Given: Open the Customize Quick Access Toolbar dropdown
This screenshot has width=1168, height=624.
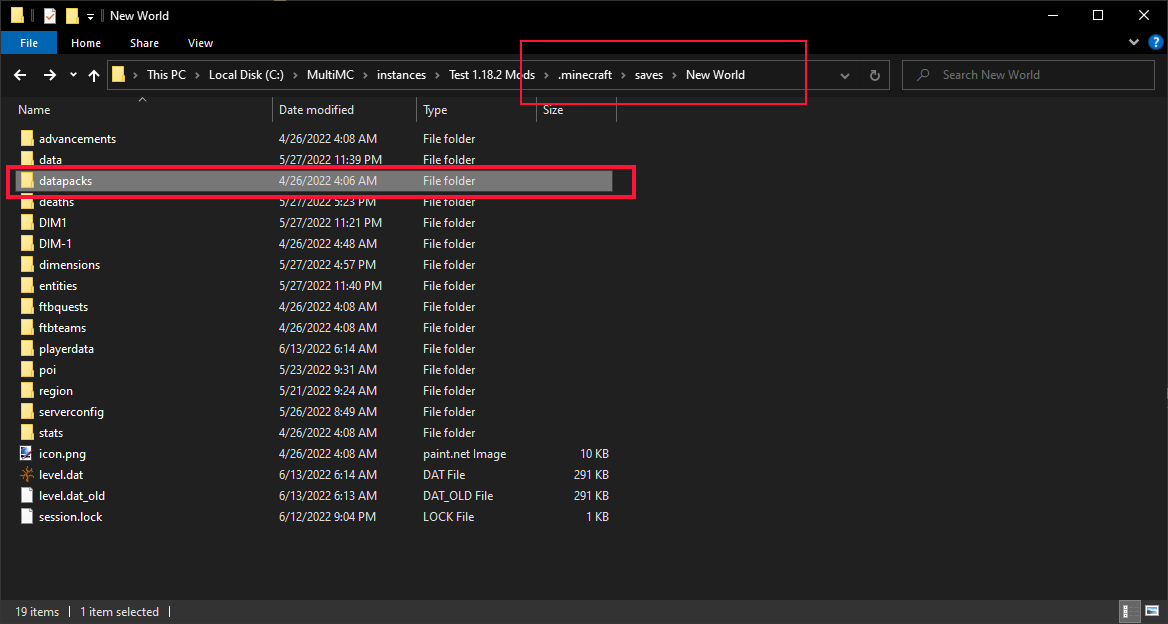Looking at the screenshot, I should [x=90, y=16].
